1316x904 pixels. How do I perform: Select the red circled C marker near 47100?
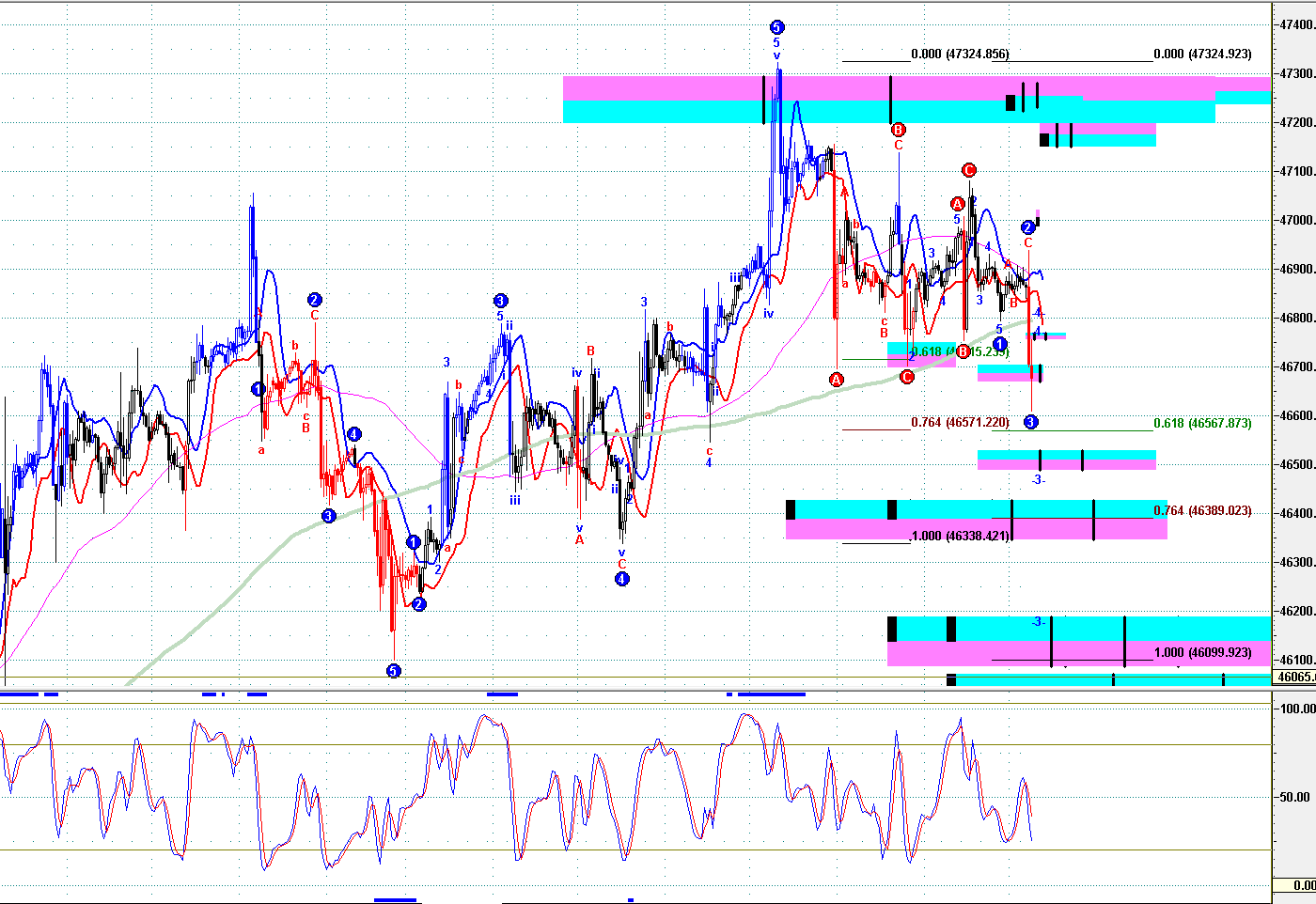pyautogui.click(x=969, y=170)
